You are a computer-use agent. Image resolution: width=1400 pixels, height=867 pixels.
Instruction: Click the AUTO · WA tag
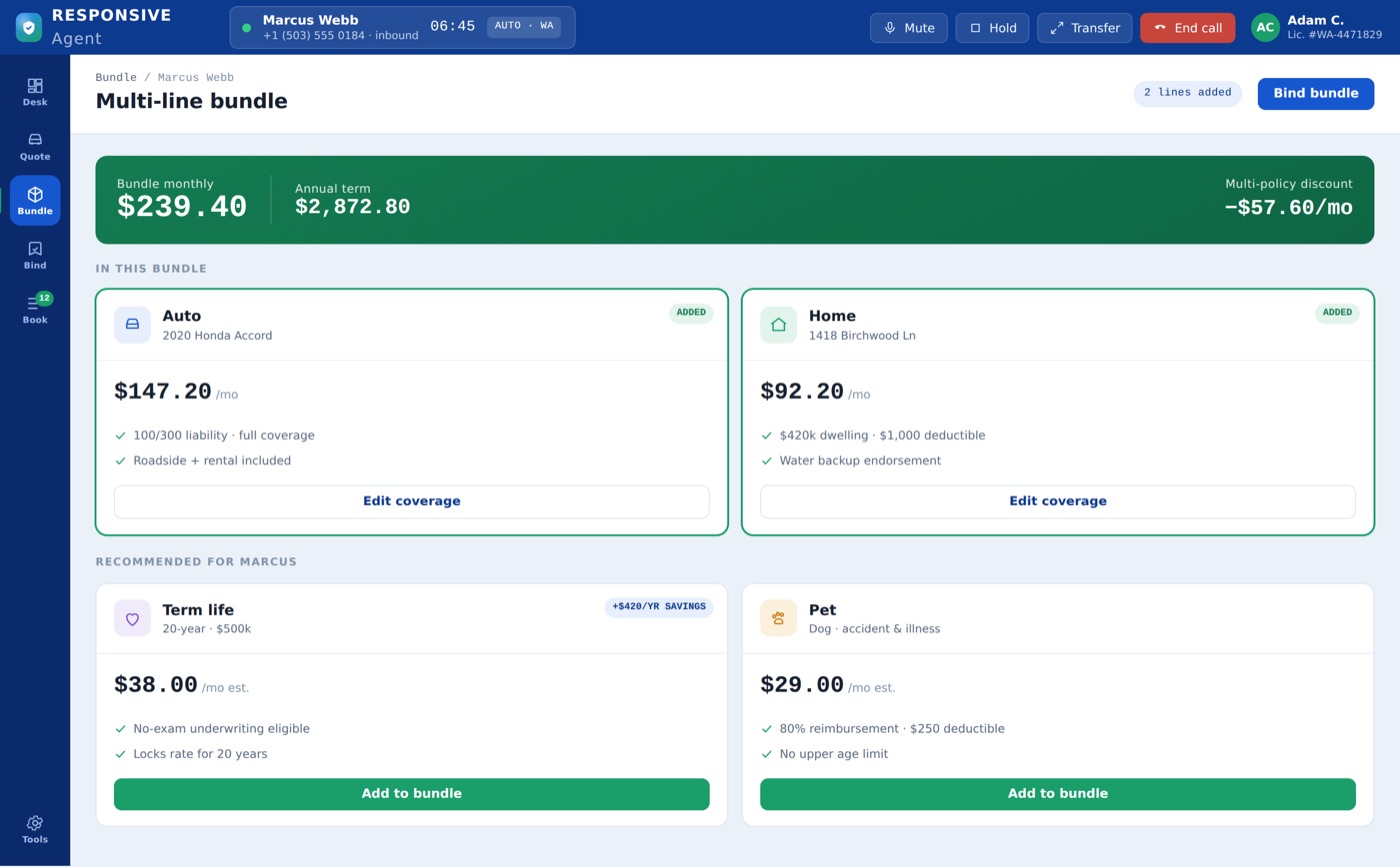(523, 26)
